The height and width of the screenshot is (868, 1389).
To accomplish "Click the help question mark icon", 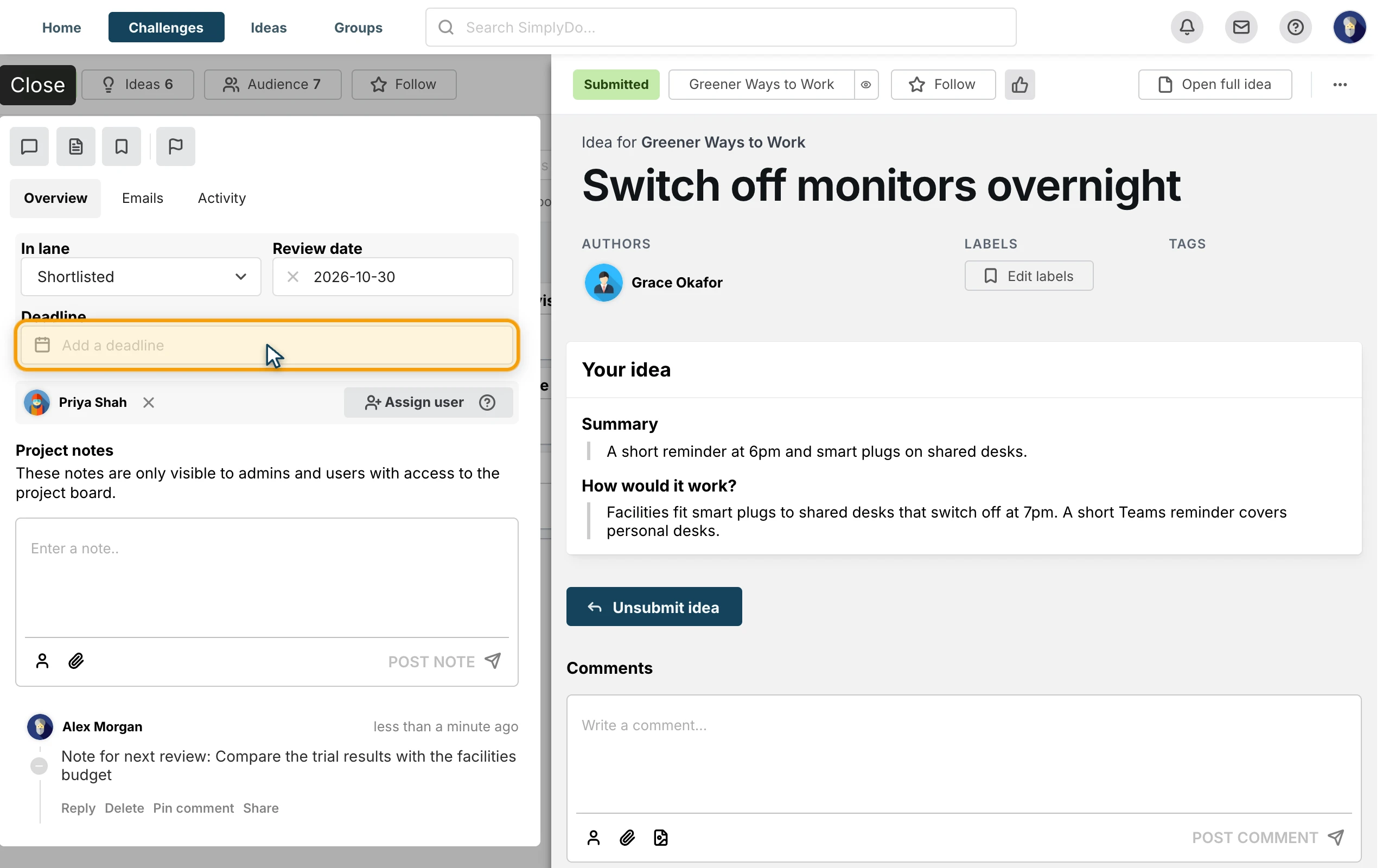I will [x=1296, y=27].
